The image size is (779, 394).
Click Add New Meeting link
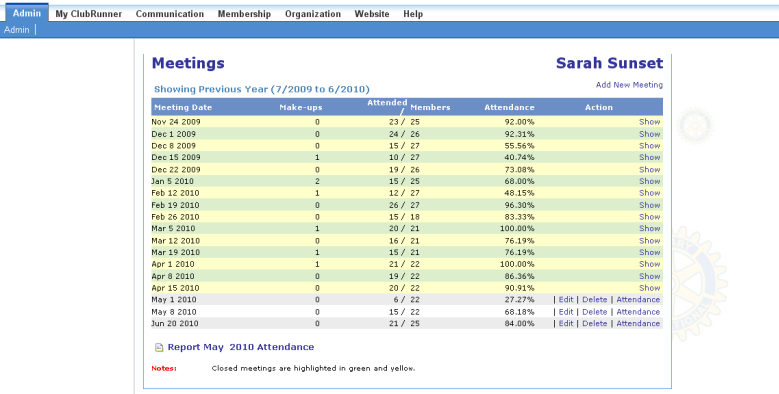[629, 85]
